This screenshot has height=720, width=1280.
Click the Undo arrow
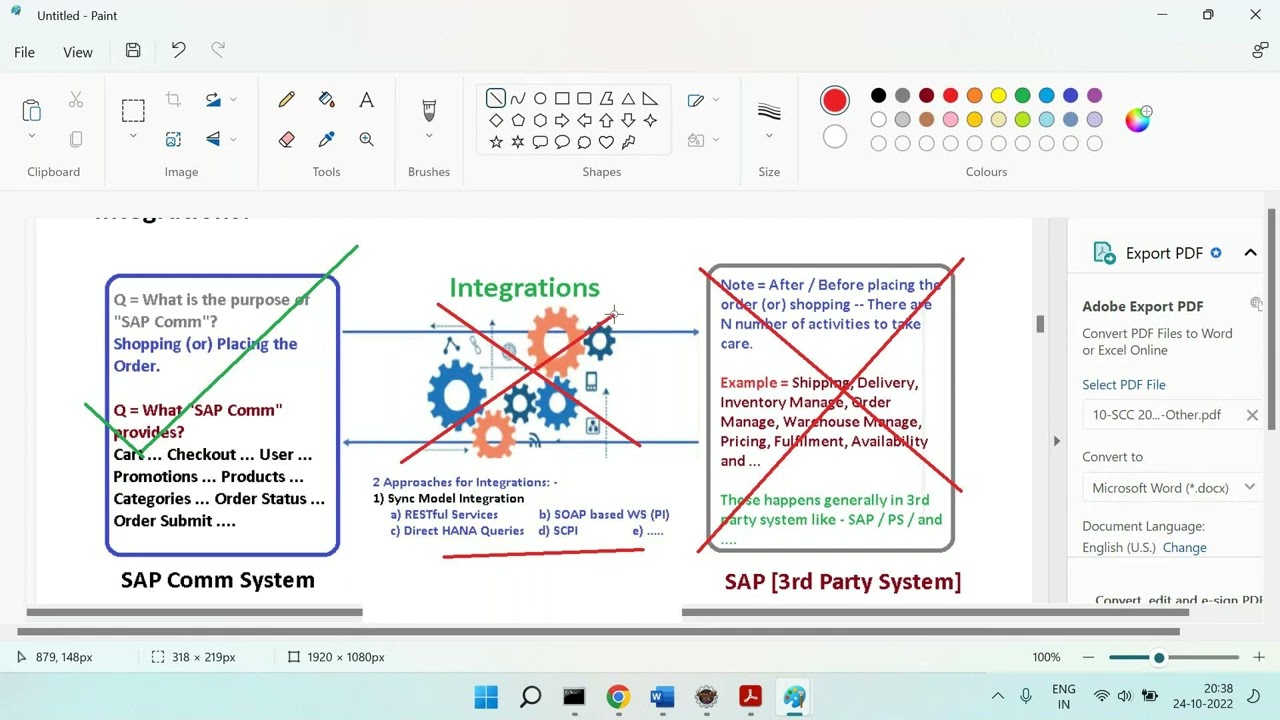point(178,51)
